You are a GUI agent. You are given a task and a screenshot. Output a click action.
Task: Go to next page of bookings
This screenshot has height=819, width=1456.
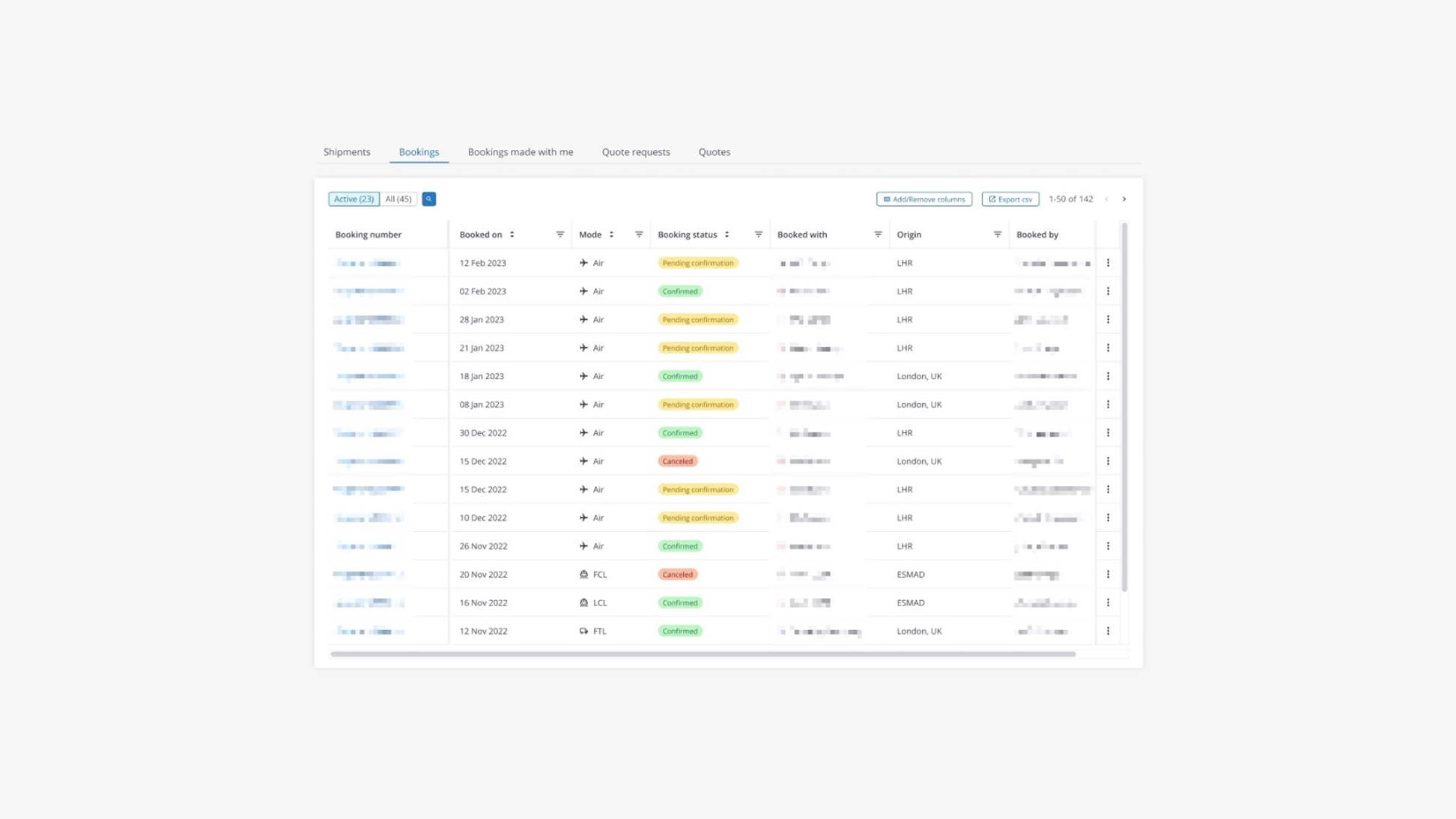coord(1123,199)
